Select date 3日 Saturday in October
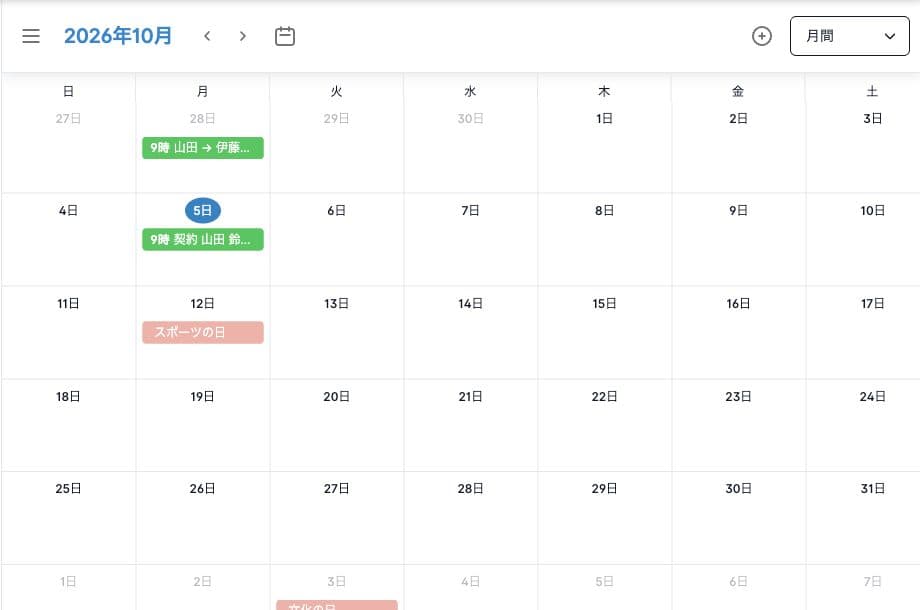 pos(872,118)
